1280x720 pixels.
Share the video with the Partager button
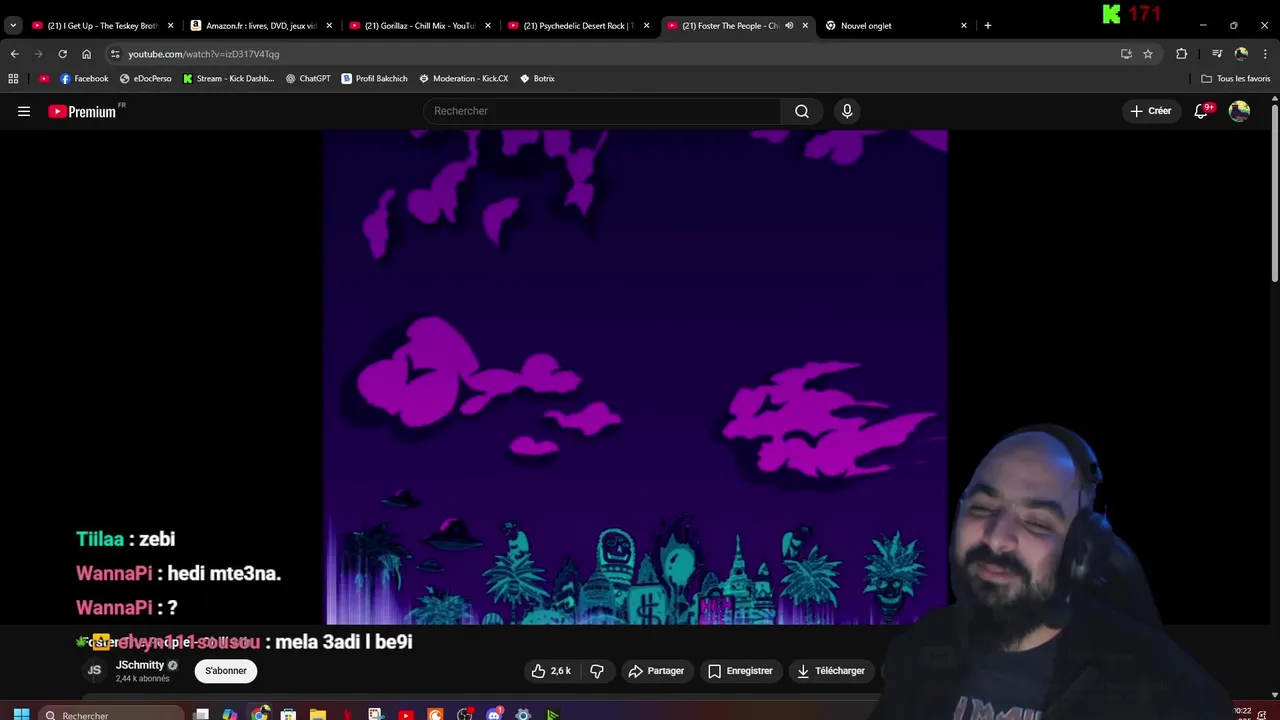click(x=656, y=671)
